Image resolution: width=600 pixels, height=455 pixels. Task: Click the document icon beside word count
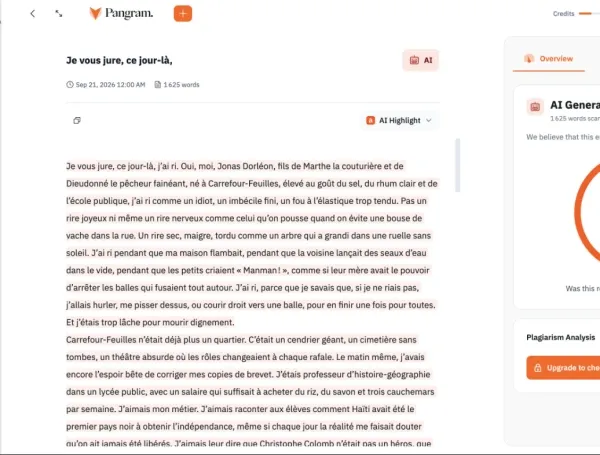tap(158, 85)
